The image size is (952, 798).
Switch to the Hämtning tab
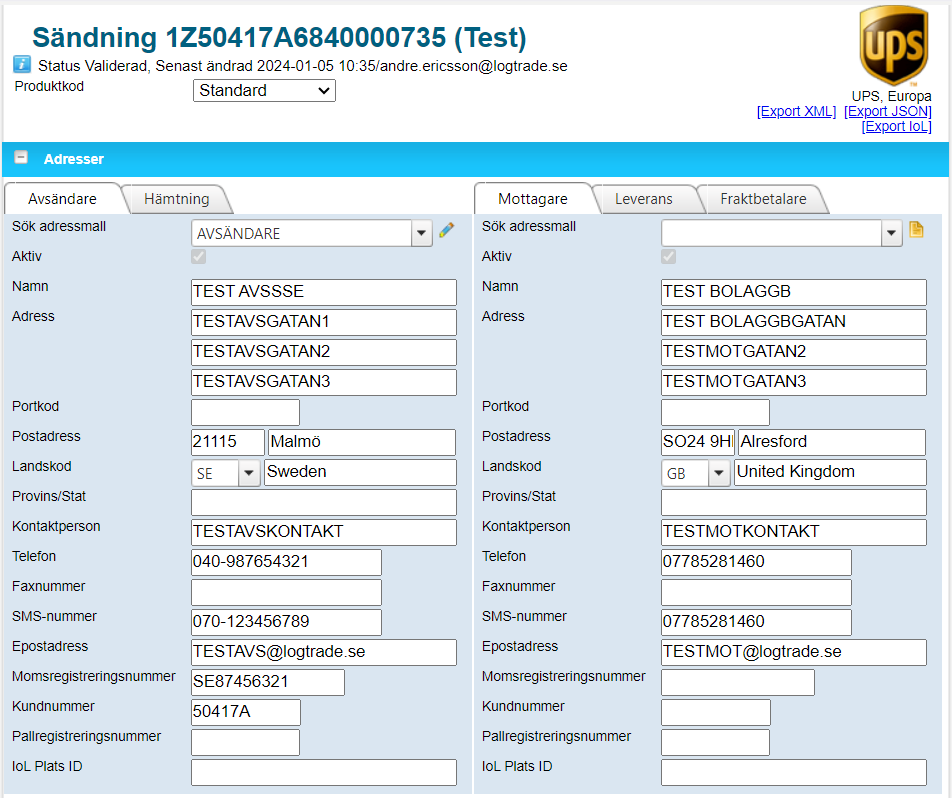click(x=176, y=199)
